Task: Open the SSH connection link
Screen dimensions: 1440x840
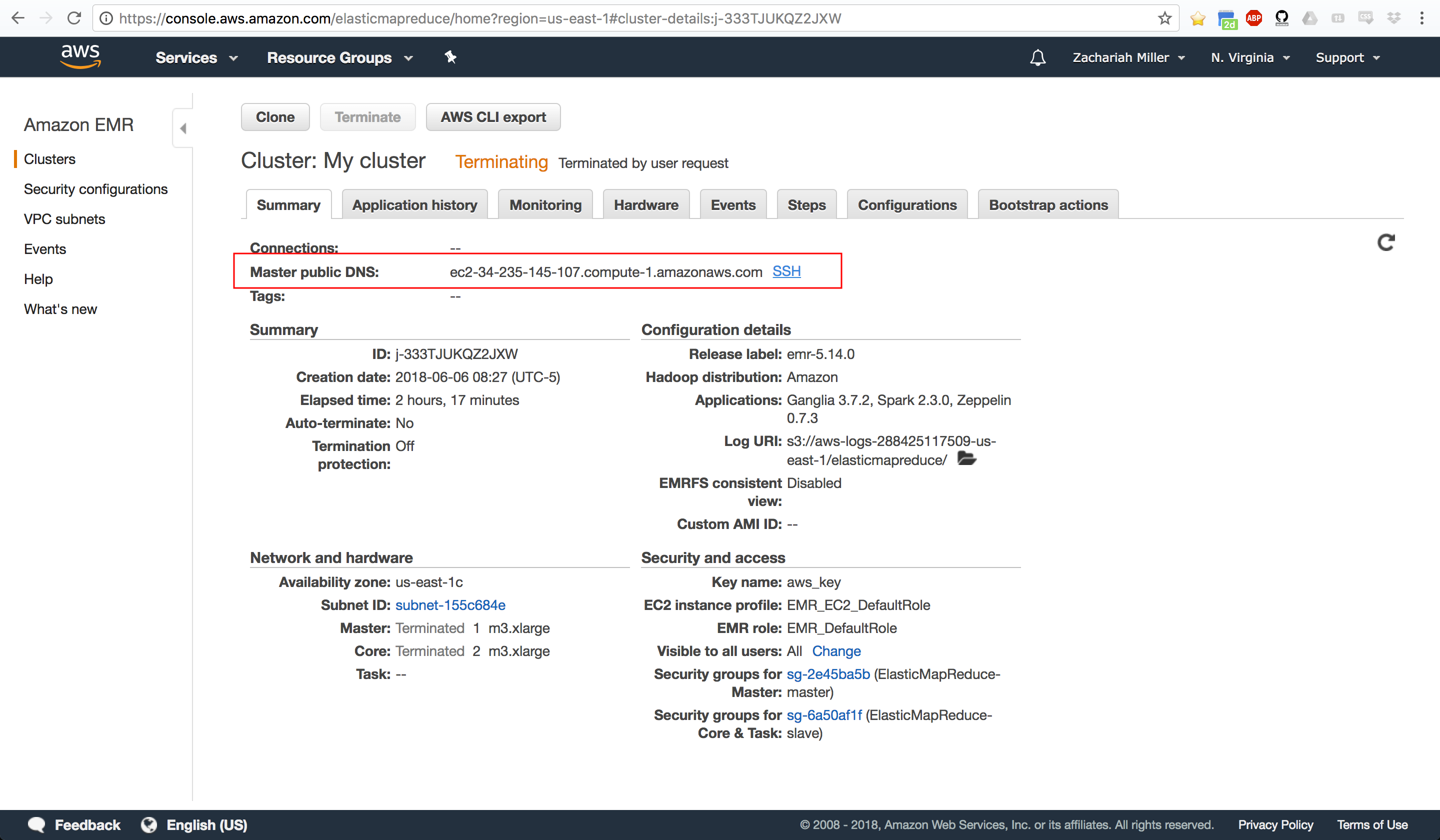Action: coord(786,271)
